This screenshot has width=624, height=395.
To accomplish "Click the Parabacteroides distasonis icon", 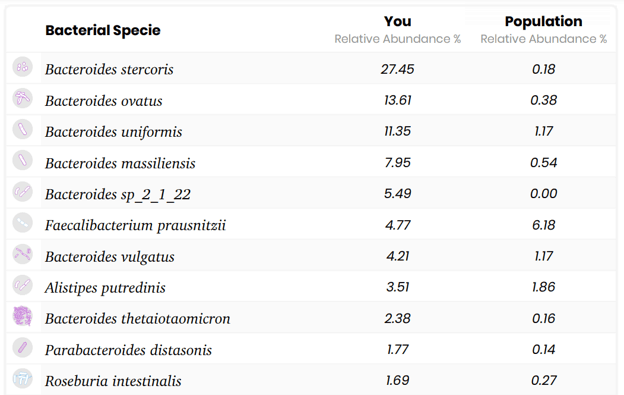I will pyautogui.click(x=22, y=347).
